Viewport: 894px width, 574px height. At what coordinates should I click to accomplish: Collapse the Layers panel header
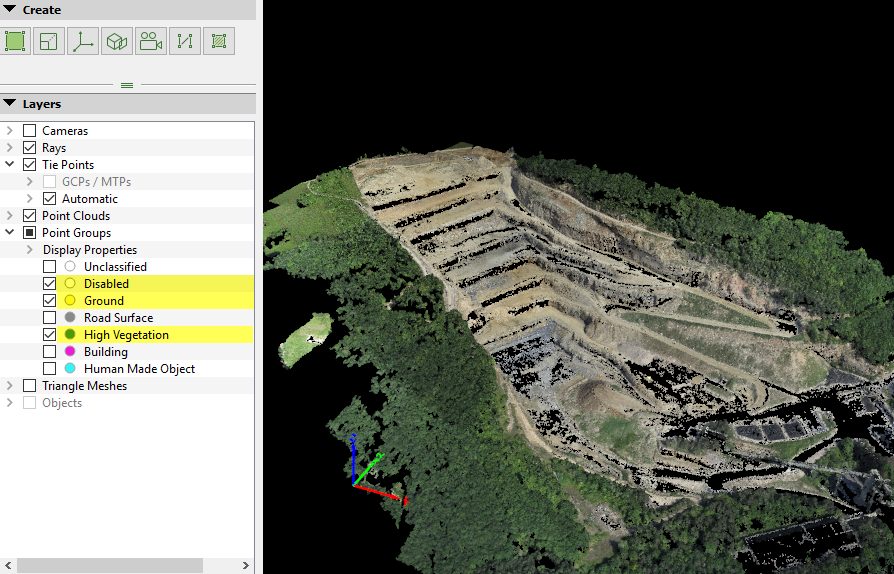[x=10, y=104]
